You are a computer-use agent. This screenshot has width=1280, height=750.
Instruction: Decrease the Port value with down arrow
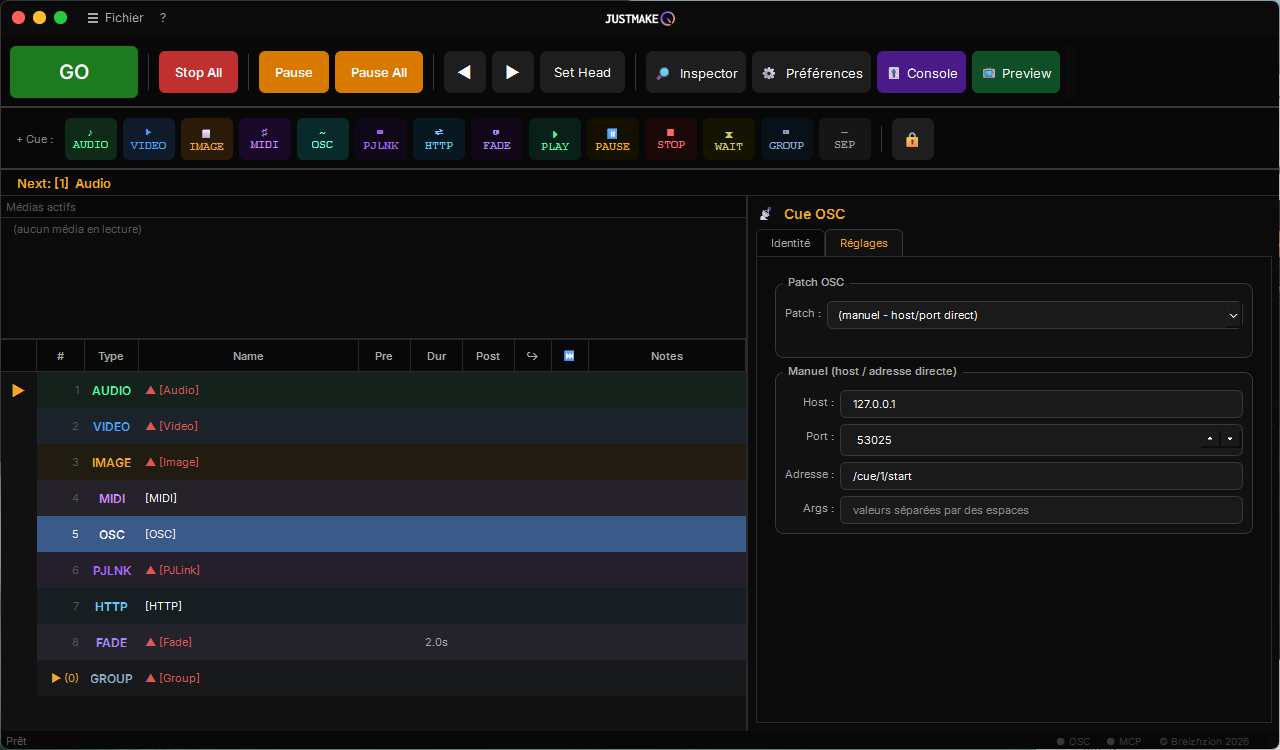(x=1231, y=439)
